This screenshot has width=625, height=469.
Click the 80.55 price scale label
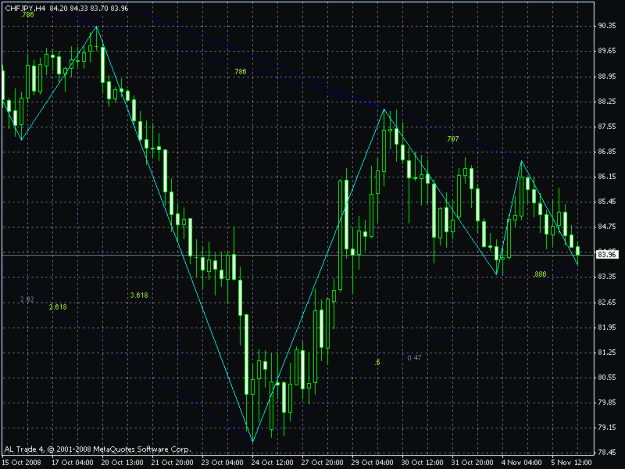tap(607, 377)
